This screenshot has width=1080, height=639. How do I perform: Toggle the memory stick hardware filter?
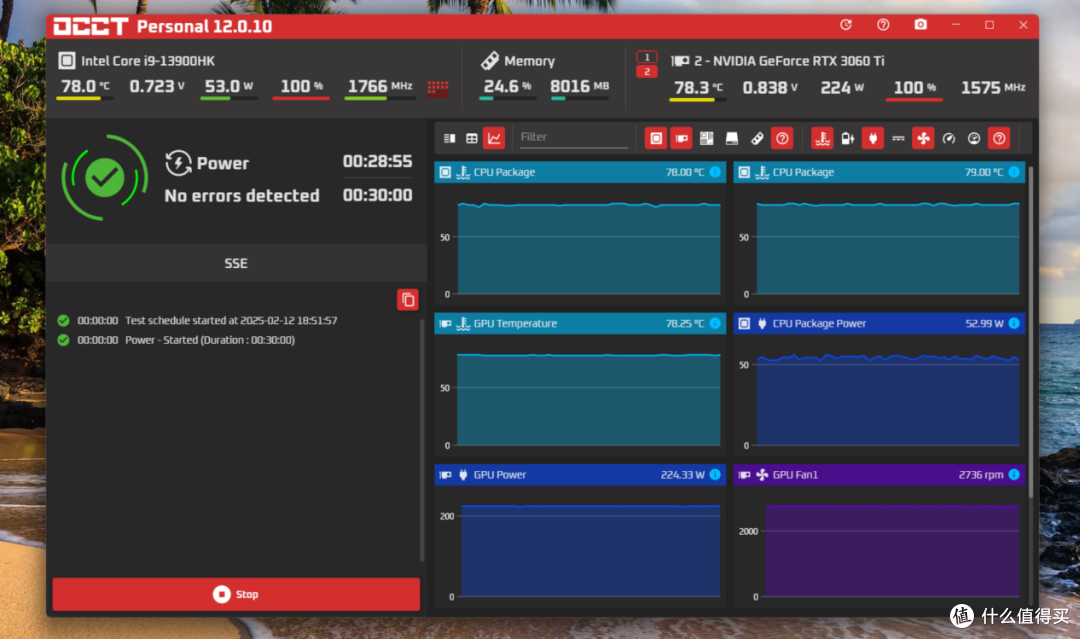tap(757, 138)
